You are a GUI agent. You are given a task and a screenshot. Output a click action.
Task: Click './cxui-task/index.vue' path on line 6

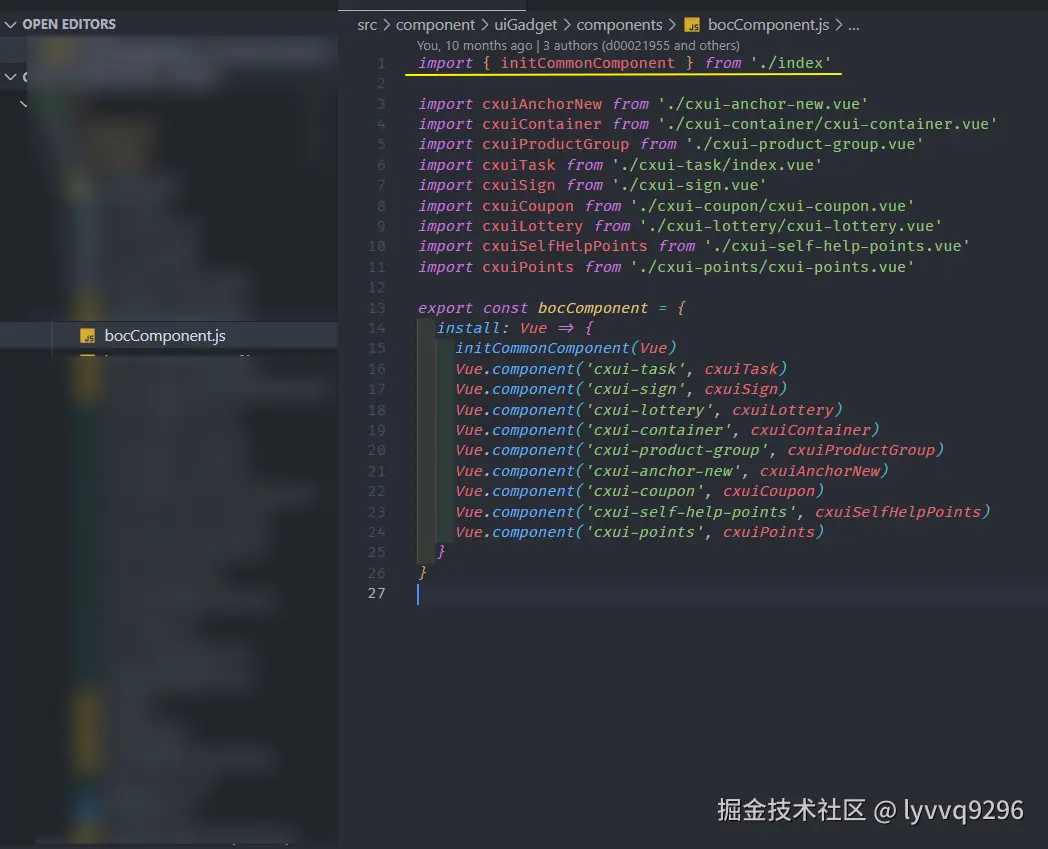717,165
